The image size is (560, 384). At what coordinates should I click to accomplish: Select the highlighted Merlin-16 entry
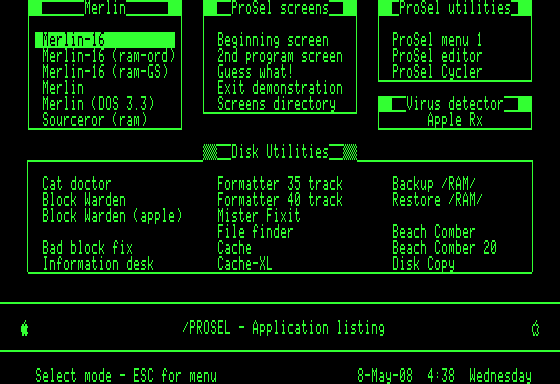click(105, 40)
